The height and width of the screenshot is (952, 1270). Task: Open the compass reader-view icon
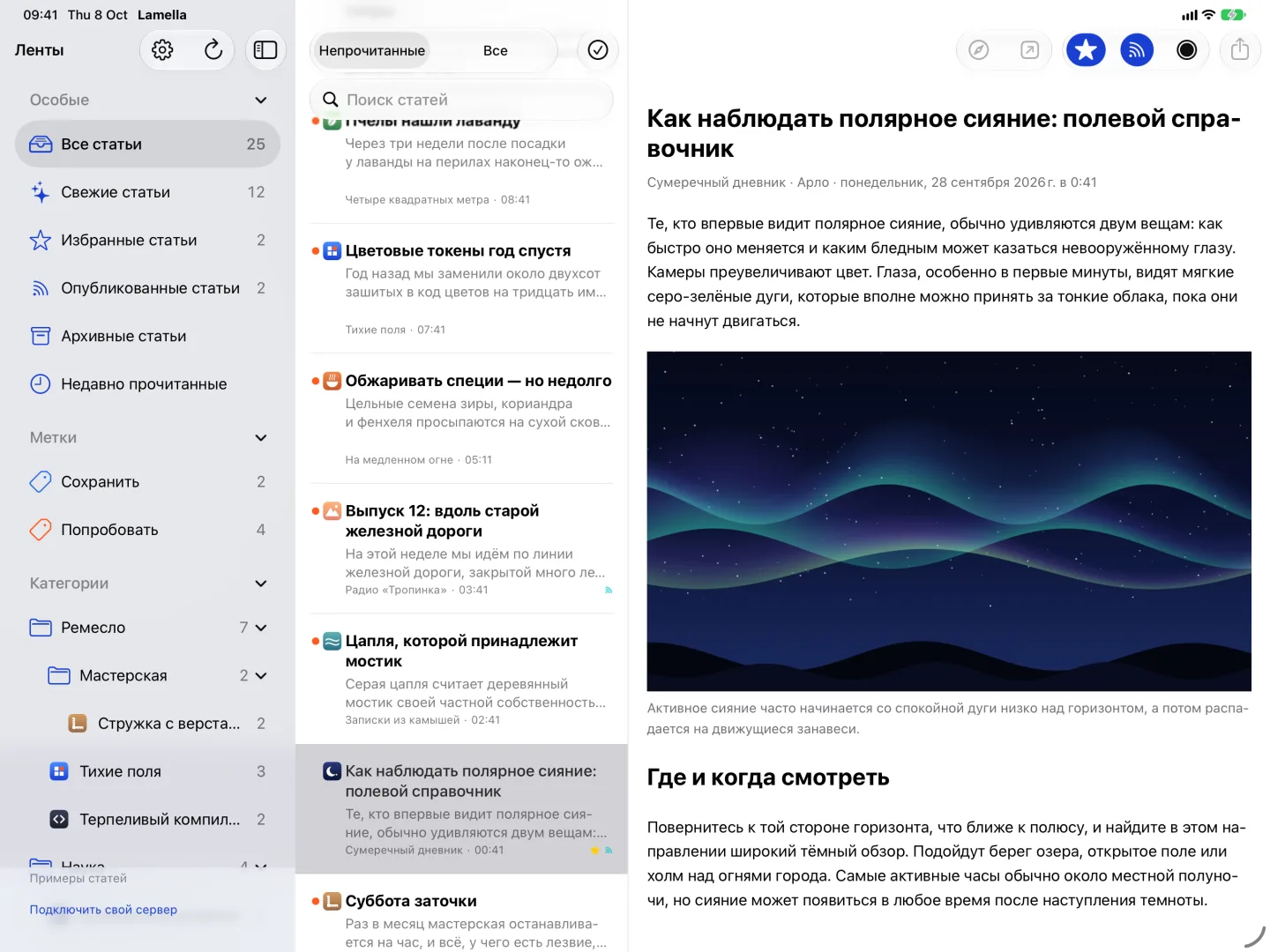[x=979, y=50]
